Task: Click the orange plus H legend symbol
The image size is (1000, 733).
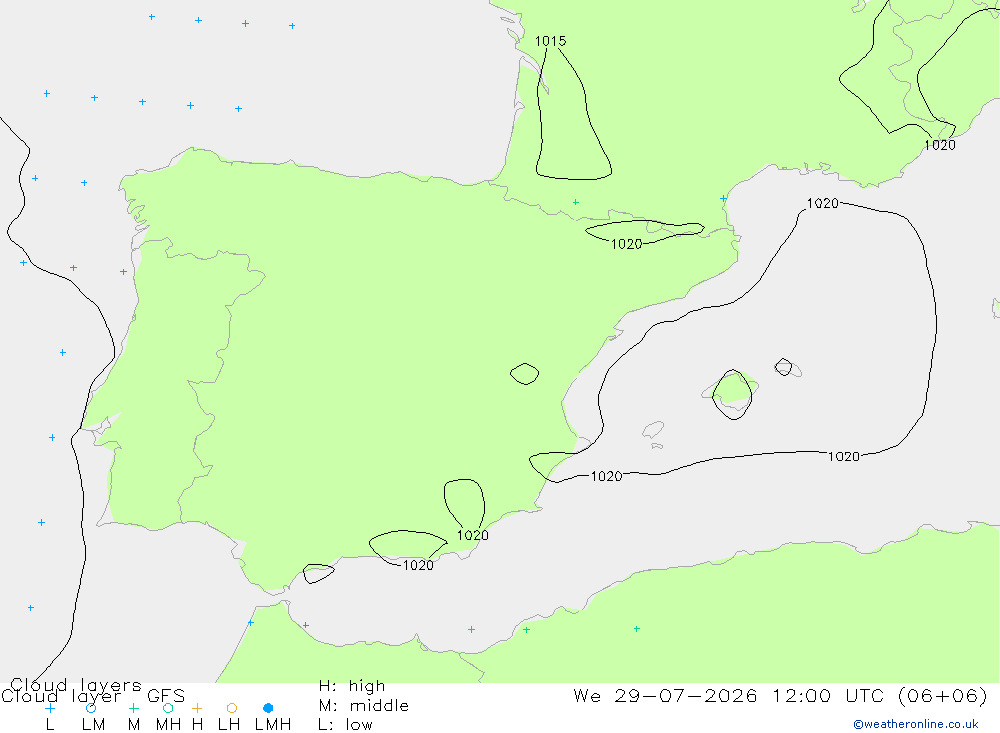Action: [x=197, y=708]
